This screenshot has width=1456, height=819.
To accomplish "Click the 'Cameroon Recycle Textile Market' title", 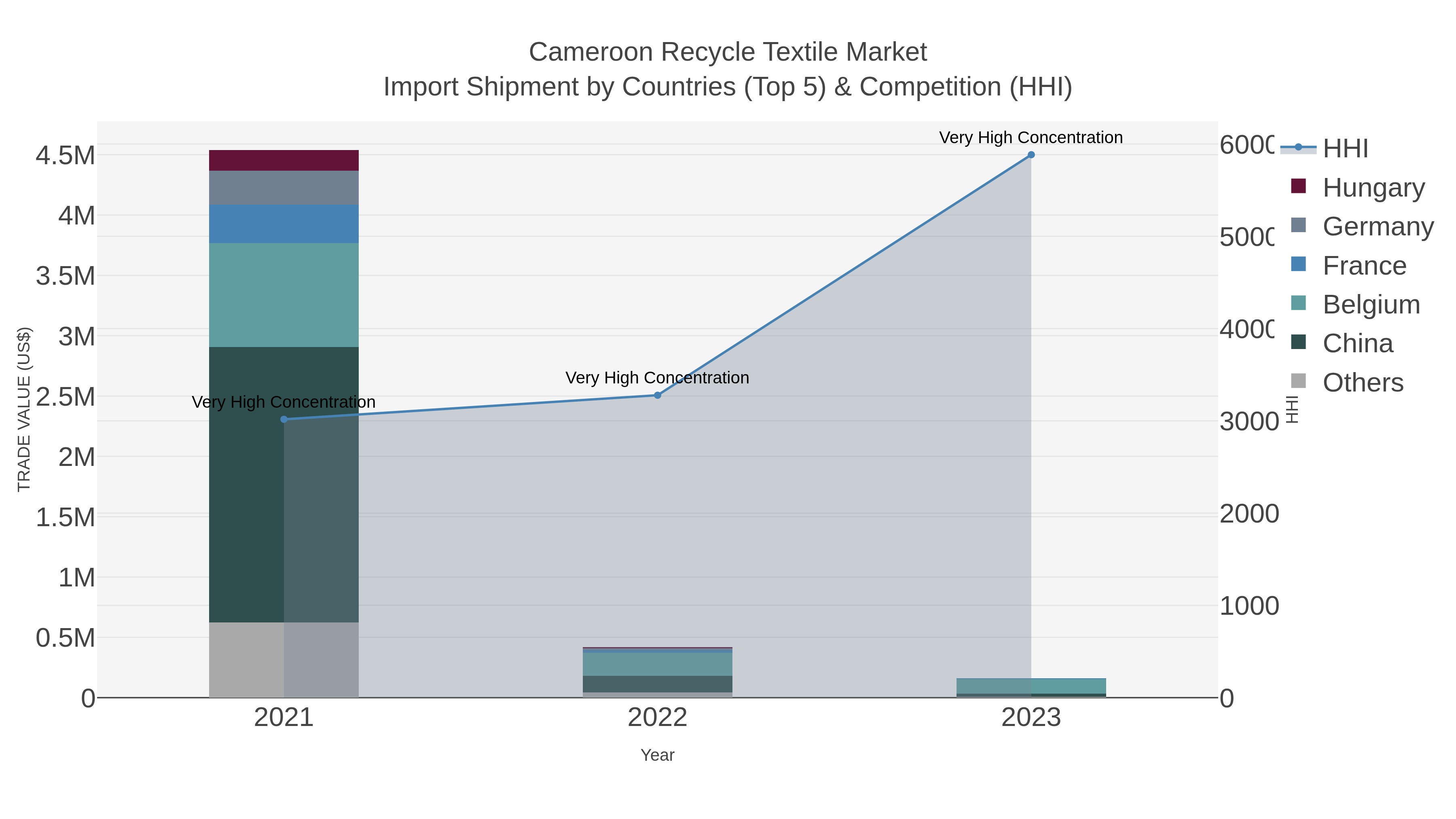I will (x=728, y=52).
